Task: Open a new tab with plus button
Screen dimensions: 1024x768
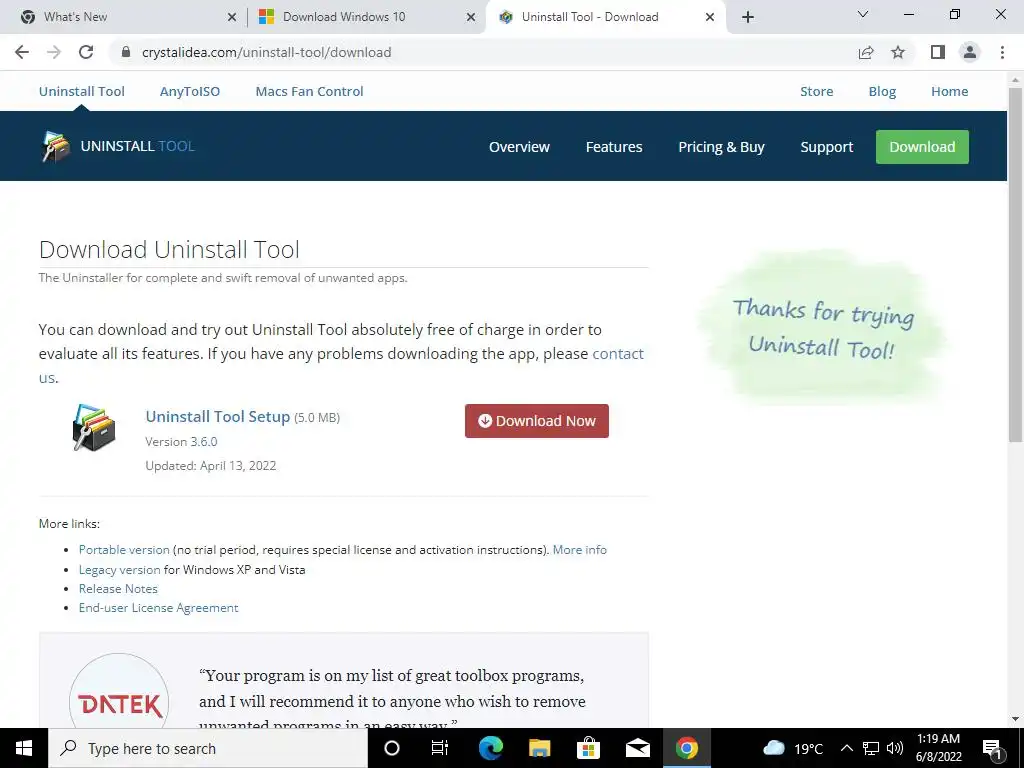Action: pos(748,17)
